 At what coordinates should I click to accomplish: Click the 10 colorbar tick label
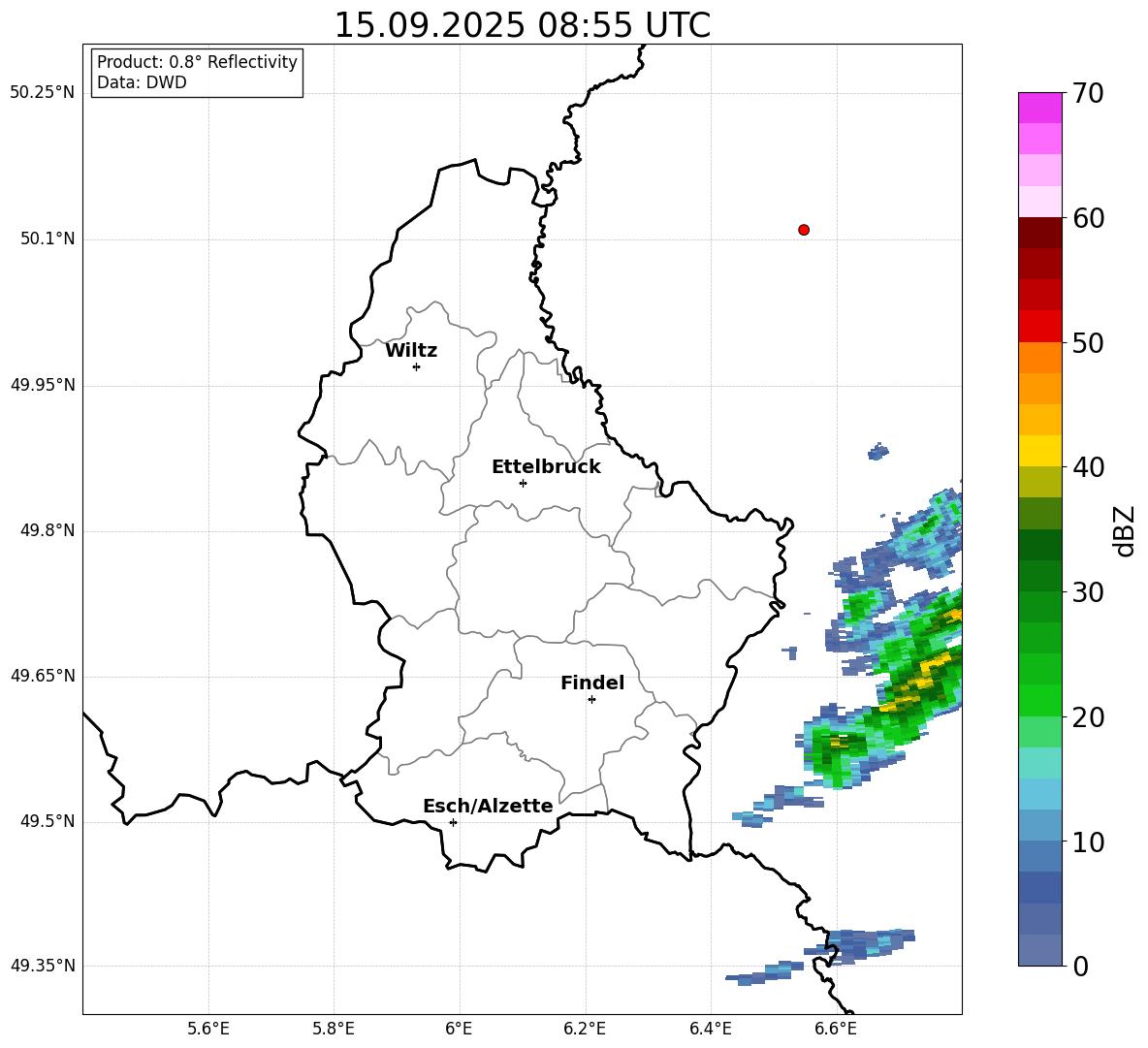[1089, 842]
